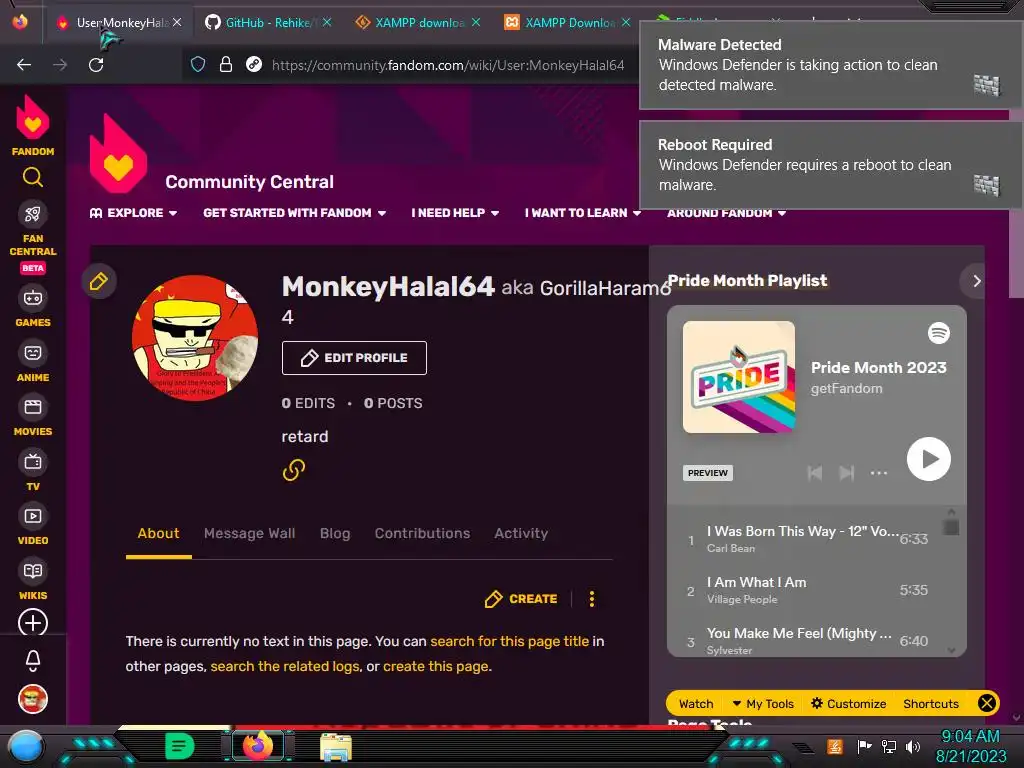The height and width of the screenshot is (768, 1024).
Task: Open the TV icon in sidebar
Action: pyautogui.click(x=33, y=462)
